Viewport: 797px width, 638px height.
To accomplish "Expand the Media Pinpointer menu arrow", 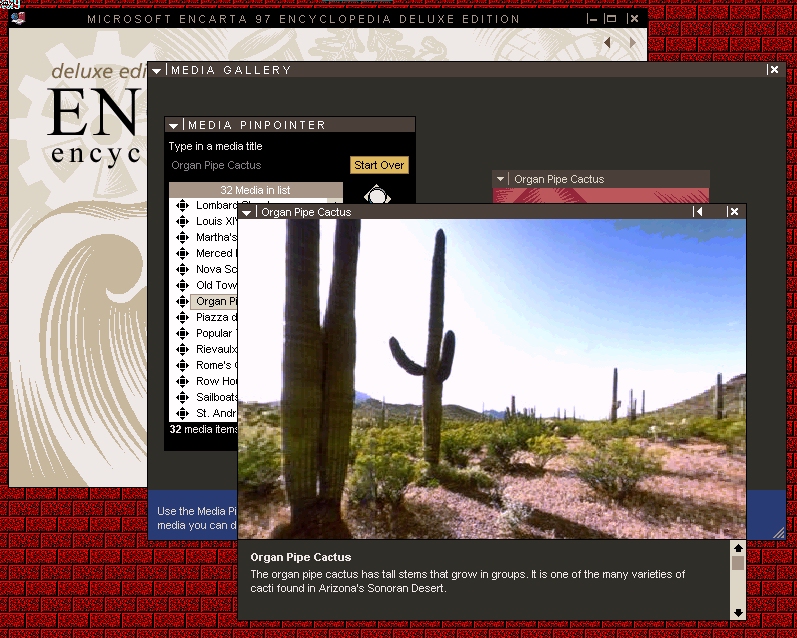I will click(174, 126).
